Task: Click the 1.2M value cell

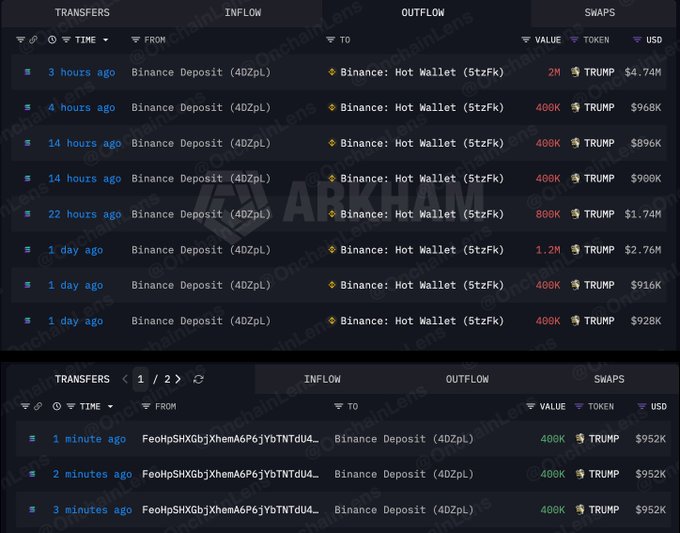Action: tap(548, 250)
